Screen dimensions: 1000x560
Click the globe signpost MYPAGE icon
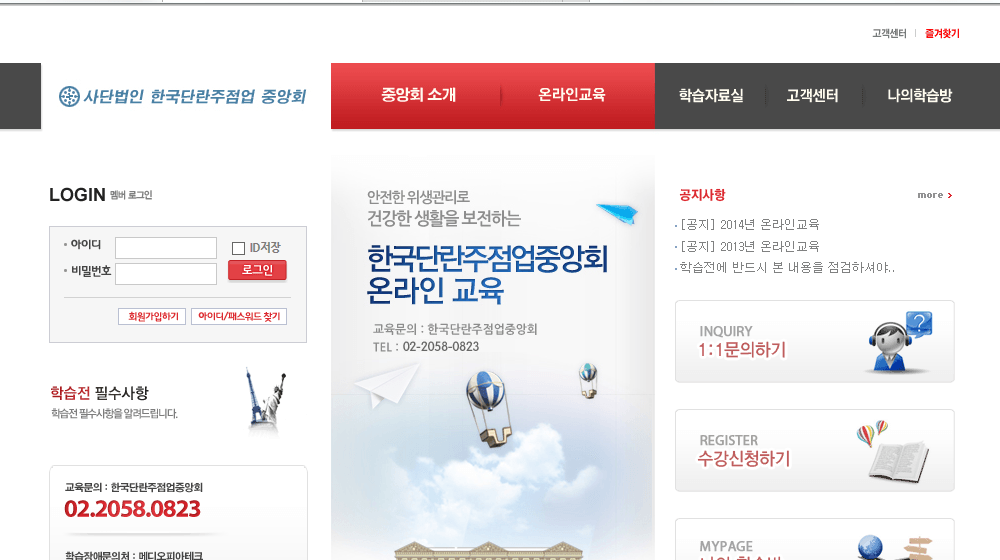[895, 549]
